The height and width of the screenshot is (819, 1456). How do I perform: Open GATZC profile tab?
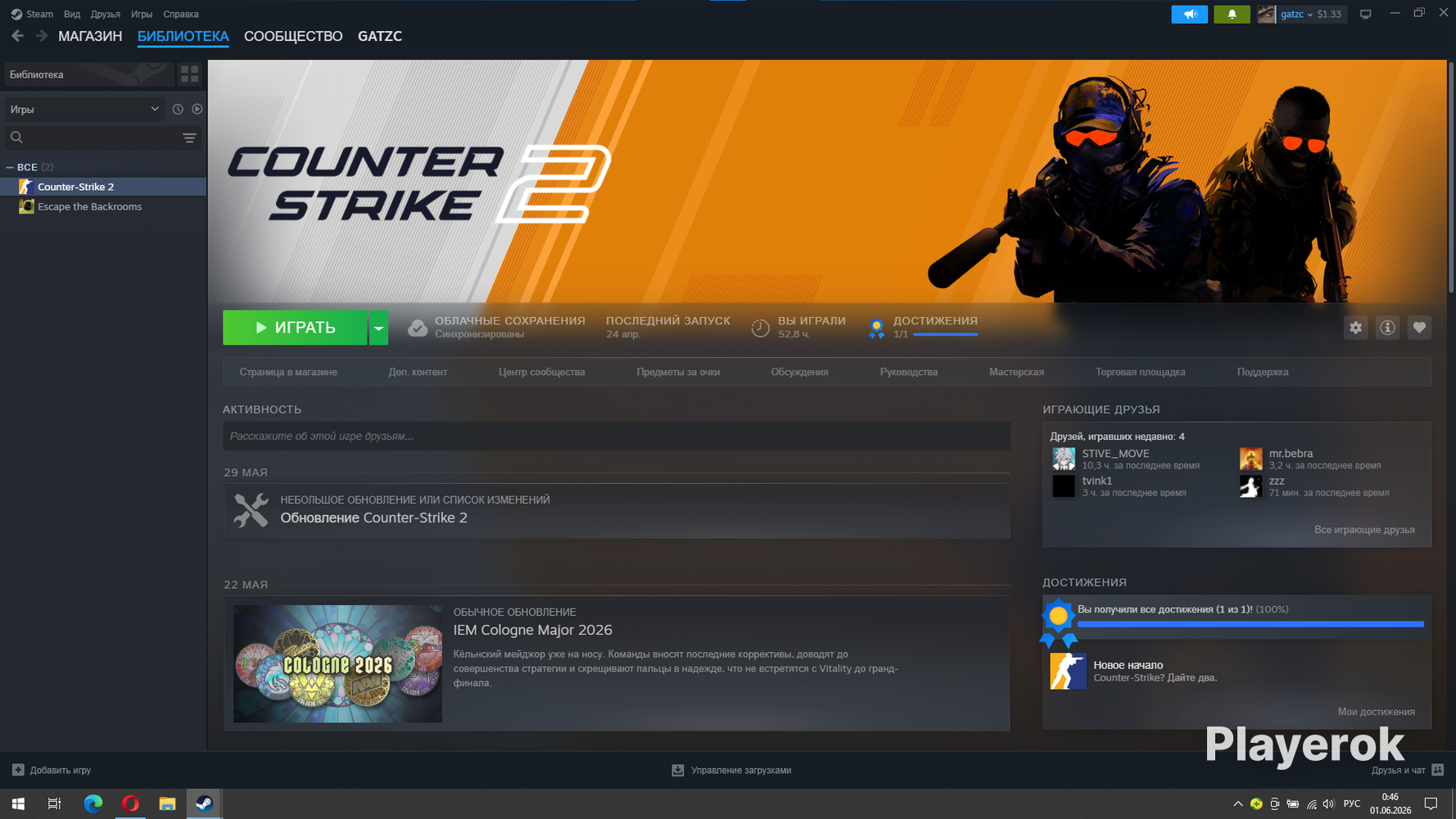tap(380, 36)
